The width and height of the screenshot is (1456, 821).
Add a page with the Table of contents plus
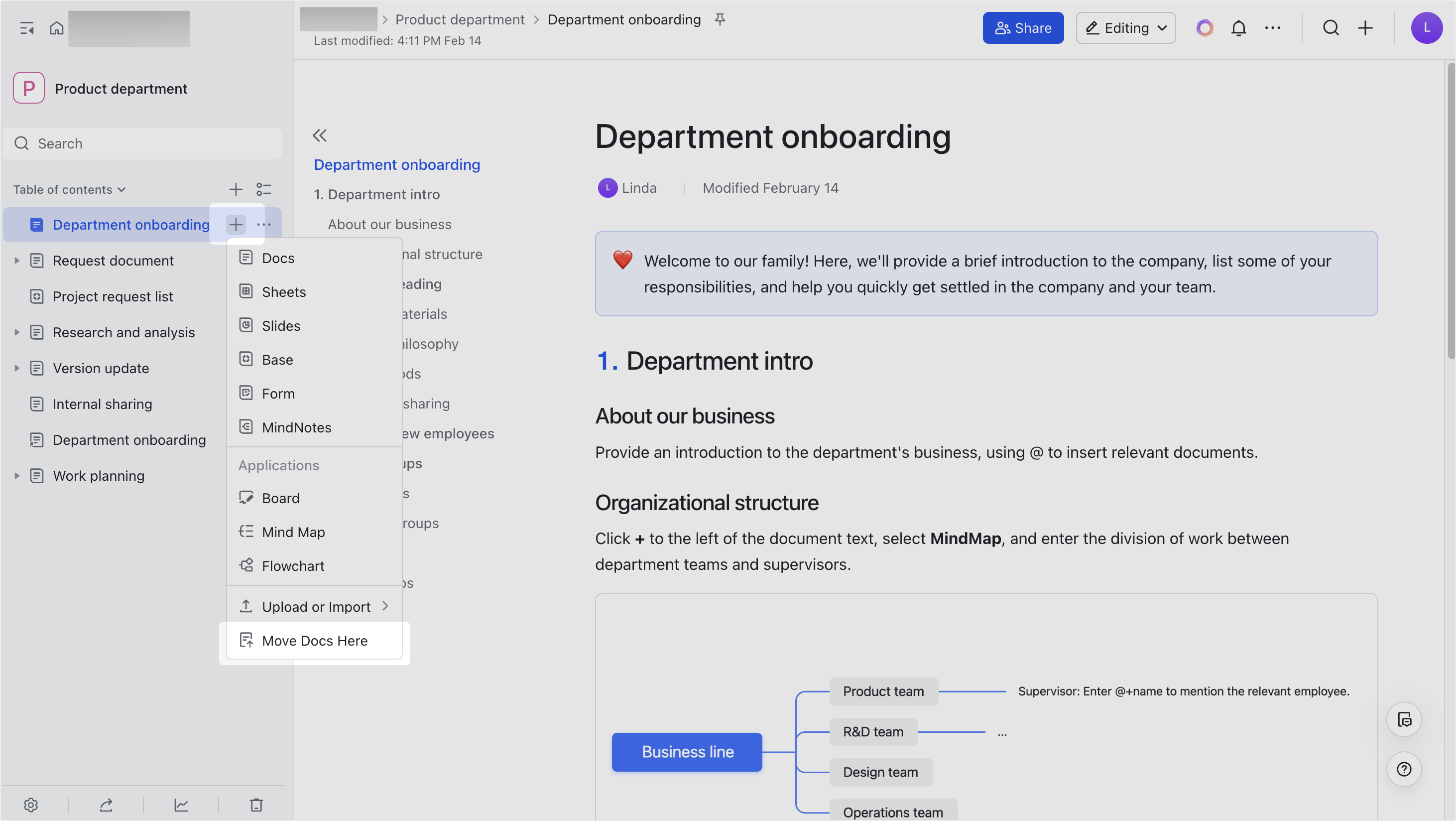click(236, 189)
